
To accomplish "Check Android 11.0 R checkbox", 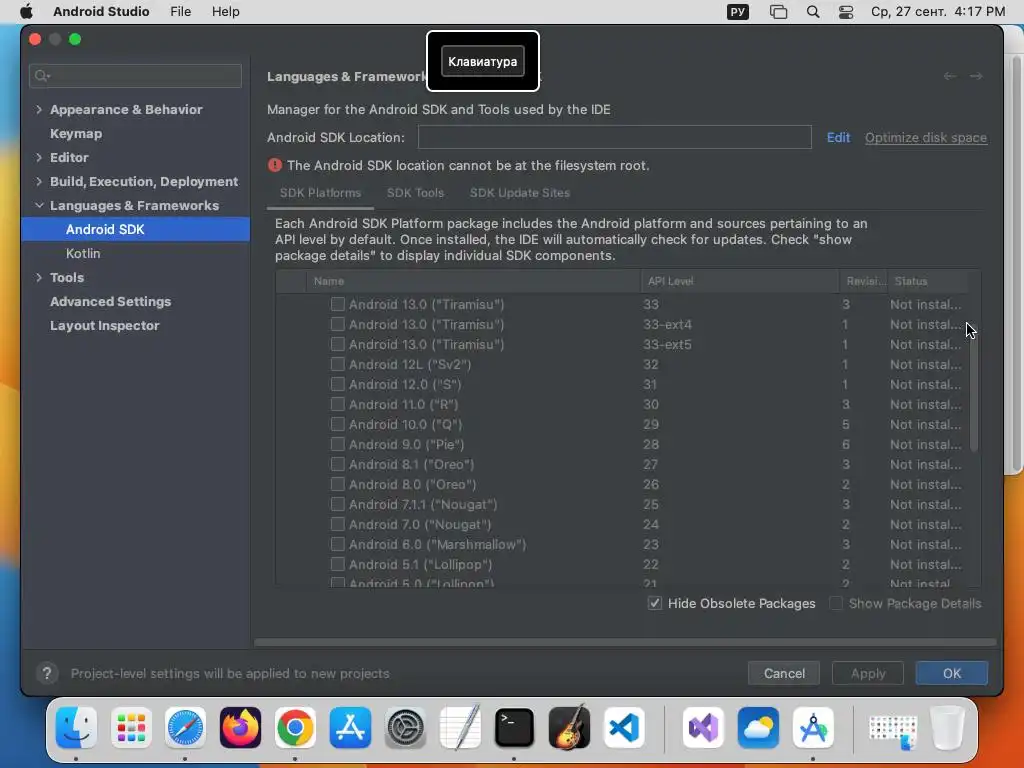I will point(338,404).
